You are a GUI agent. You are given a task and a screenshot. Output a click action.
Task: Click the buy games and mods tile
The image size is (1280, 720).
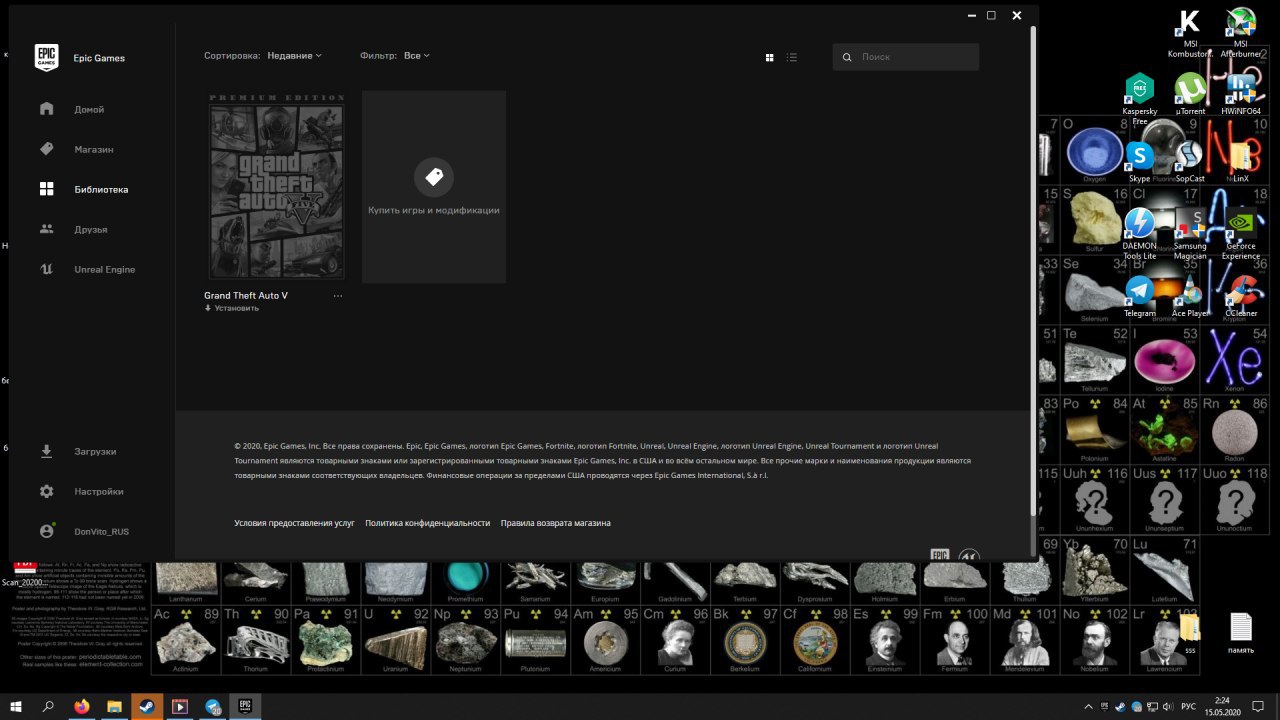point(434,187)
